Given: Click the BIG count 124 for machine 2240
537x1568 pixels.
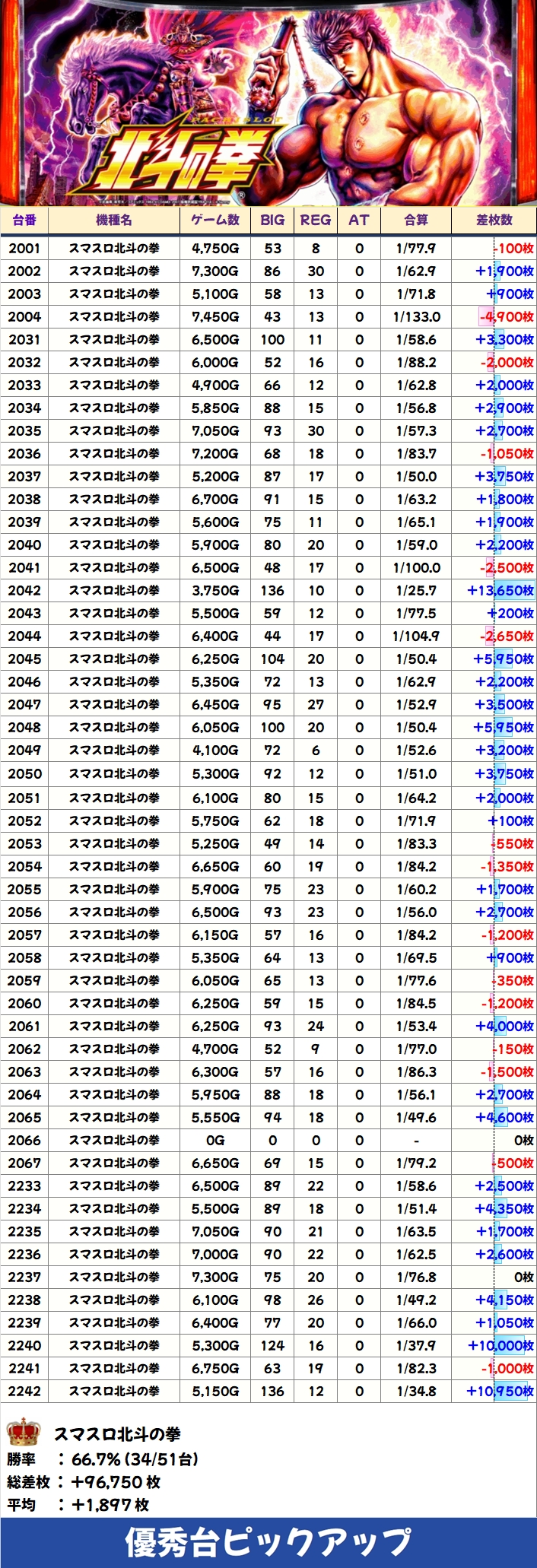Looking at the screenshot, I should point(272,1345).
